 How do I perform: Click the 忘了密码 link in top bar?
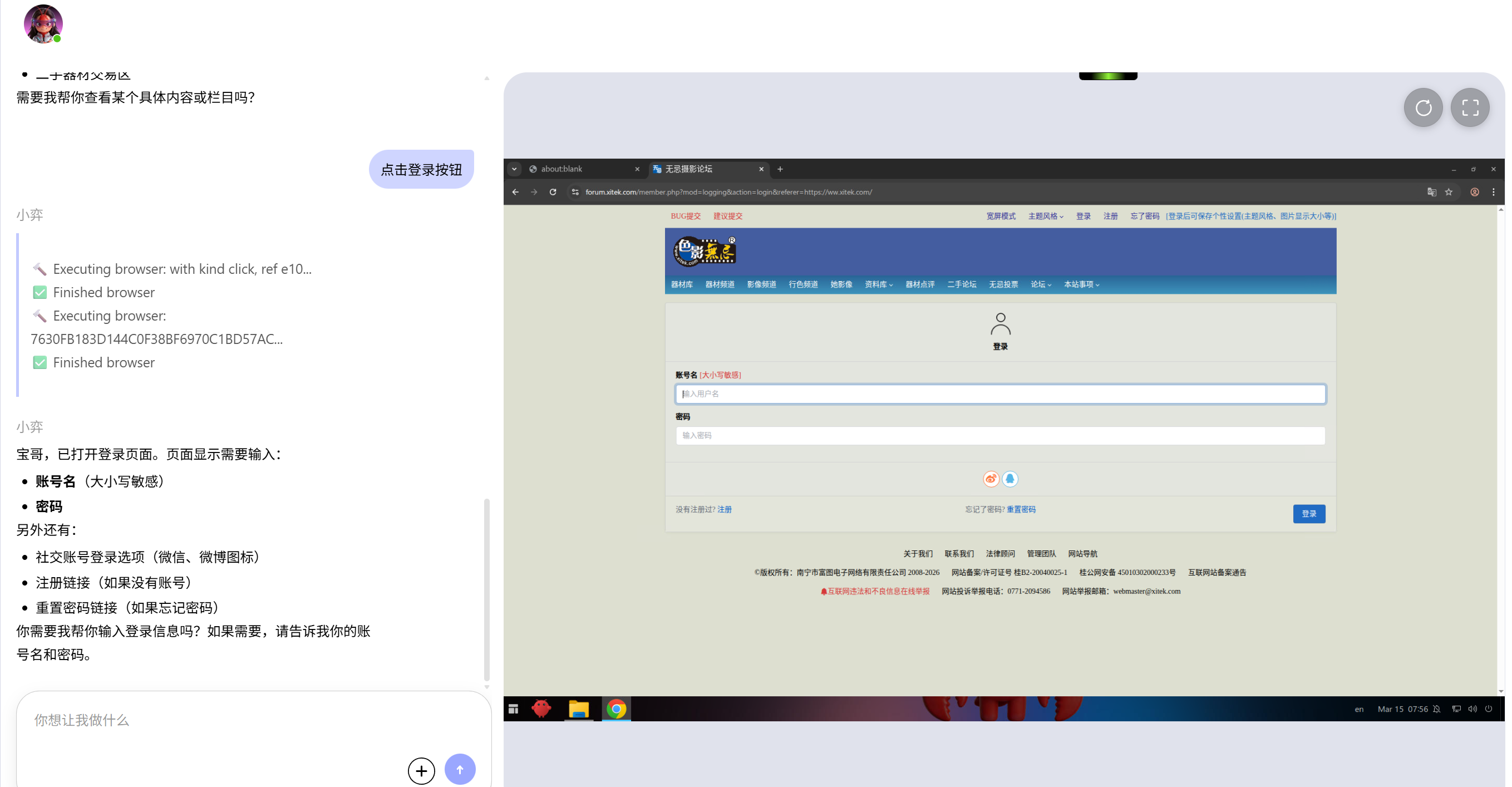pos(1145,217)
